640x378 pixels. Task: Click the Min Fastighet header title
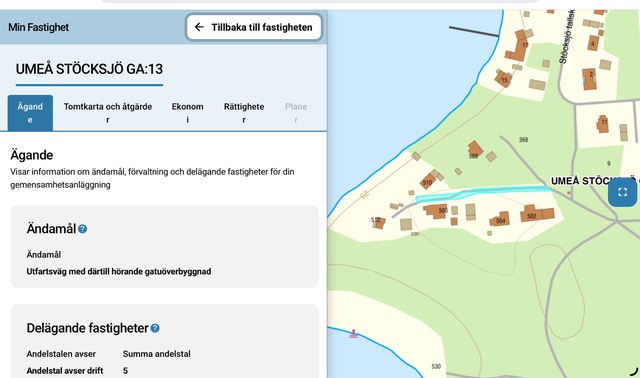pyautogui.click(x=38, y=27)
